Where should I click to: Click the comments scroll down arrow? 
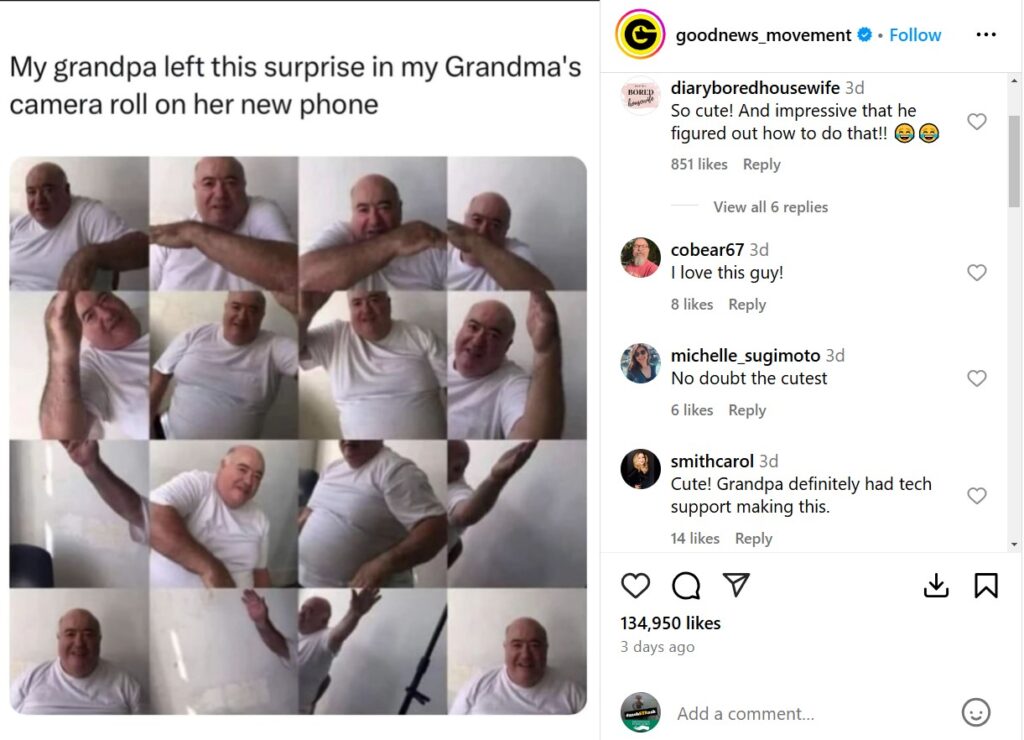tap(1014, 544)
